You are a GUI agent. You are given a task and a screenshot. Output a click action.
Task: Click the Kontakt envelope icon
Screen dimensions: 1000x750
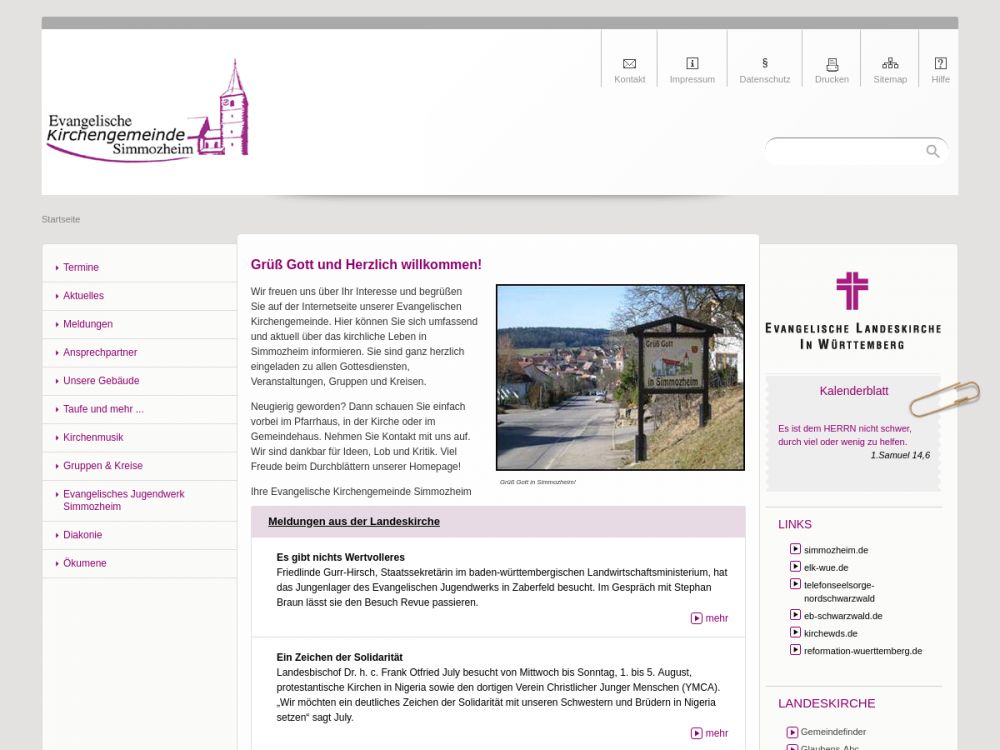click(629, 64)
